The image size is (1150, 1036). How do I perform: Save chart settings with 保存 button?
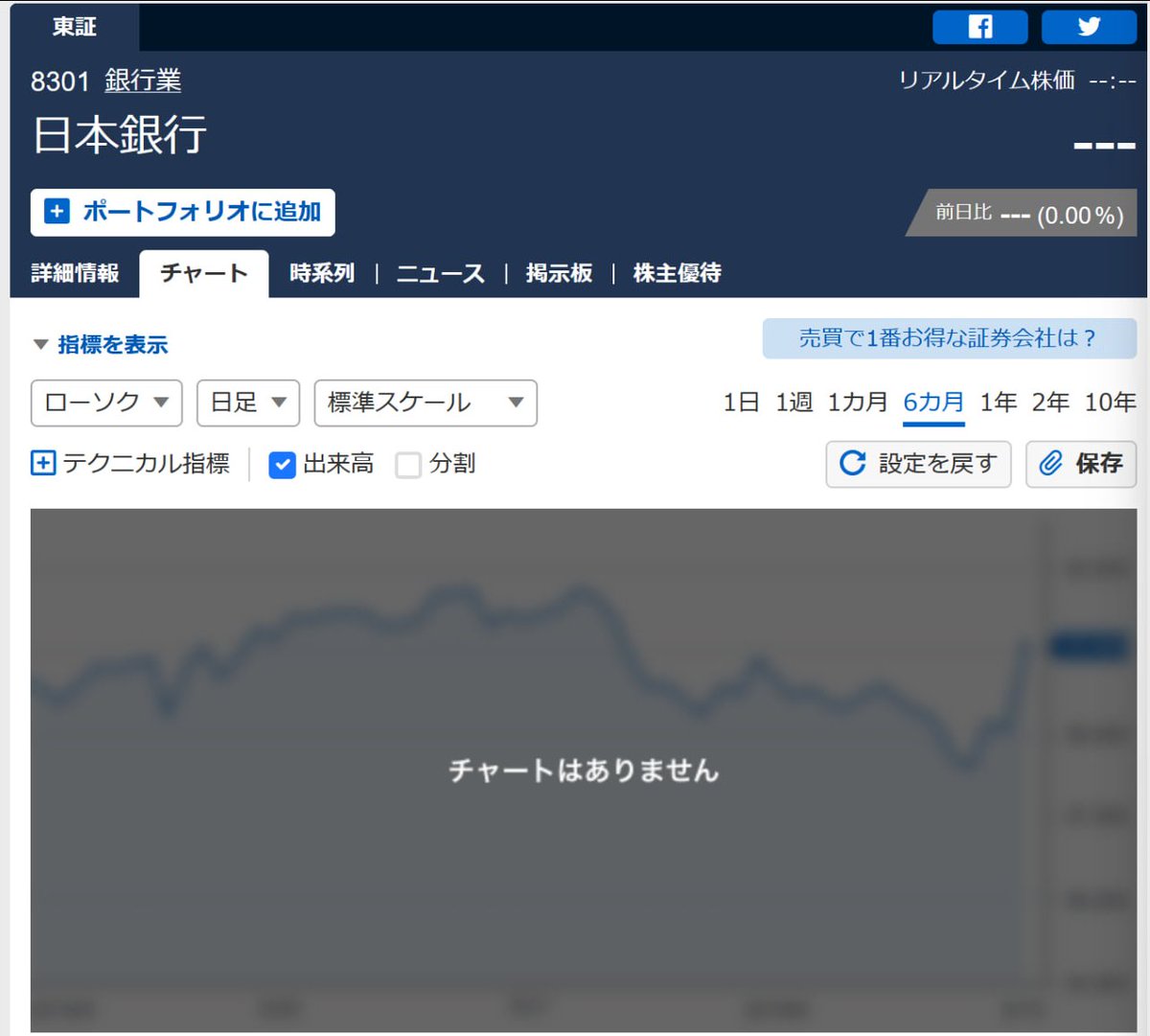tap(1081, 464)
